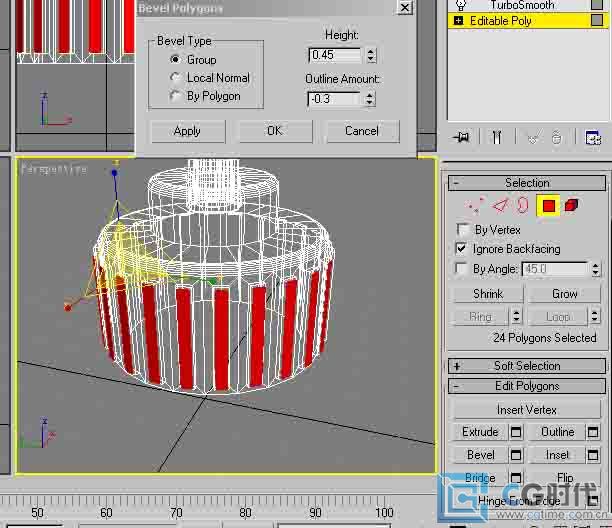The image size is (612, 528).
Task: Expand Editable Poly plus icon
Action: [x=459, y=21]
